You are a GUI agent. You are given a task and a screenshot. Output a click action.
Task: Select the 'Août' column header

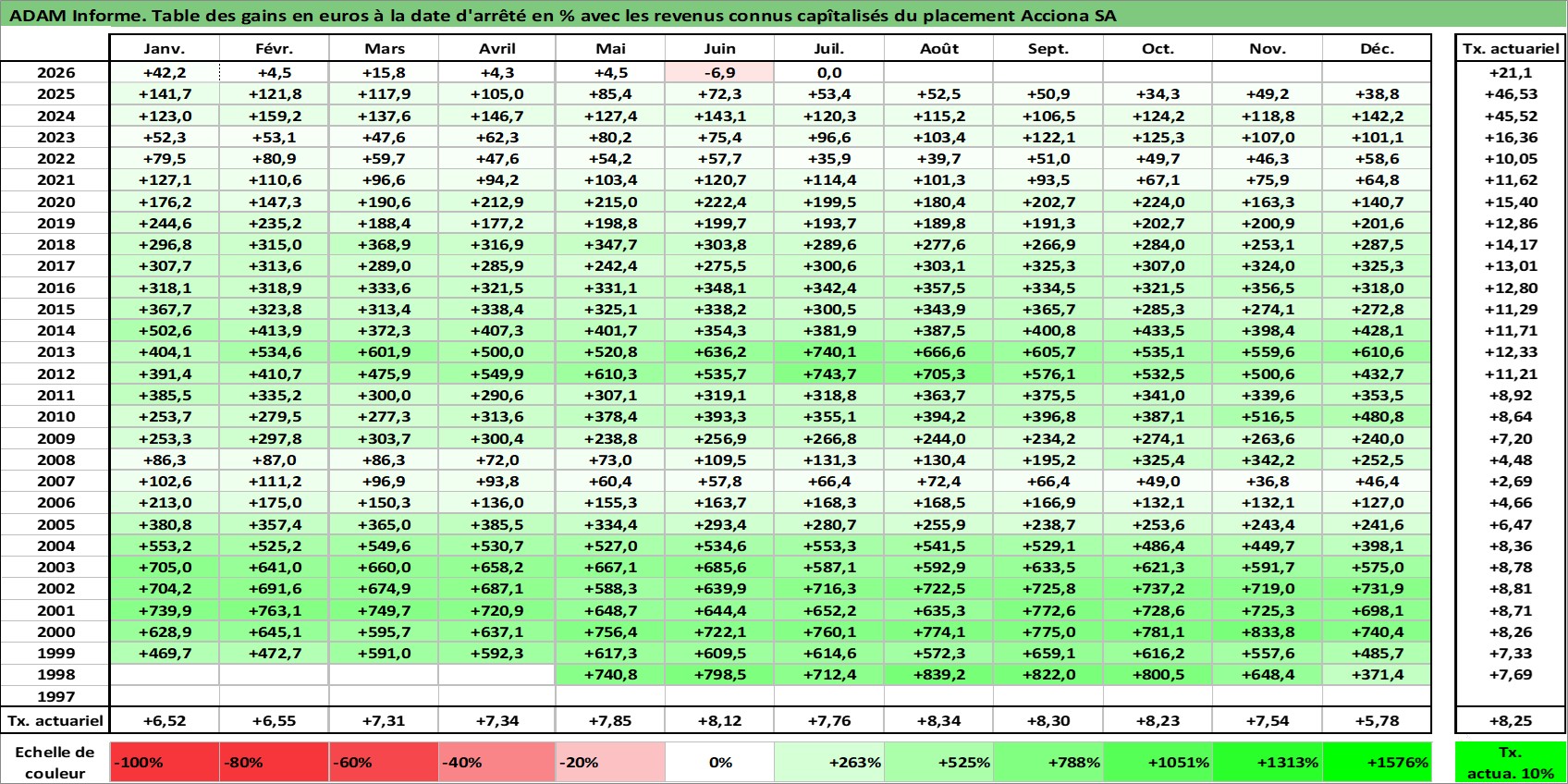click(938, 49)
